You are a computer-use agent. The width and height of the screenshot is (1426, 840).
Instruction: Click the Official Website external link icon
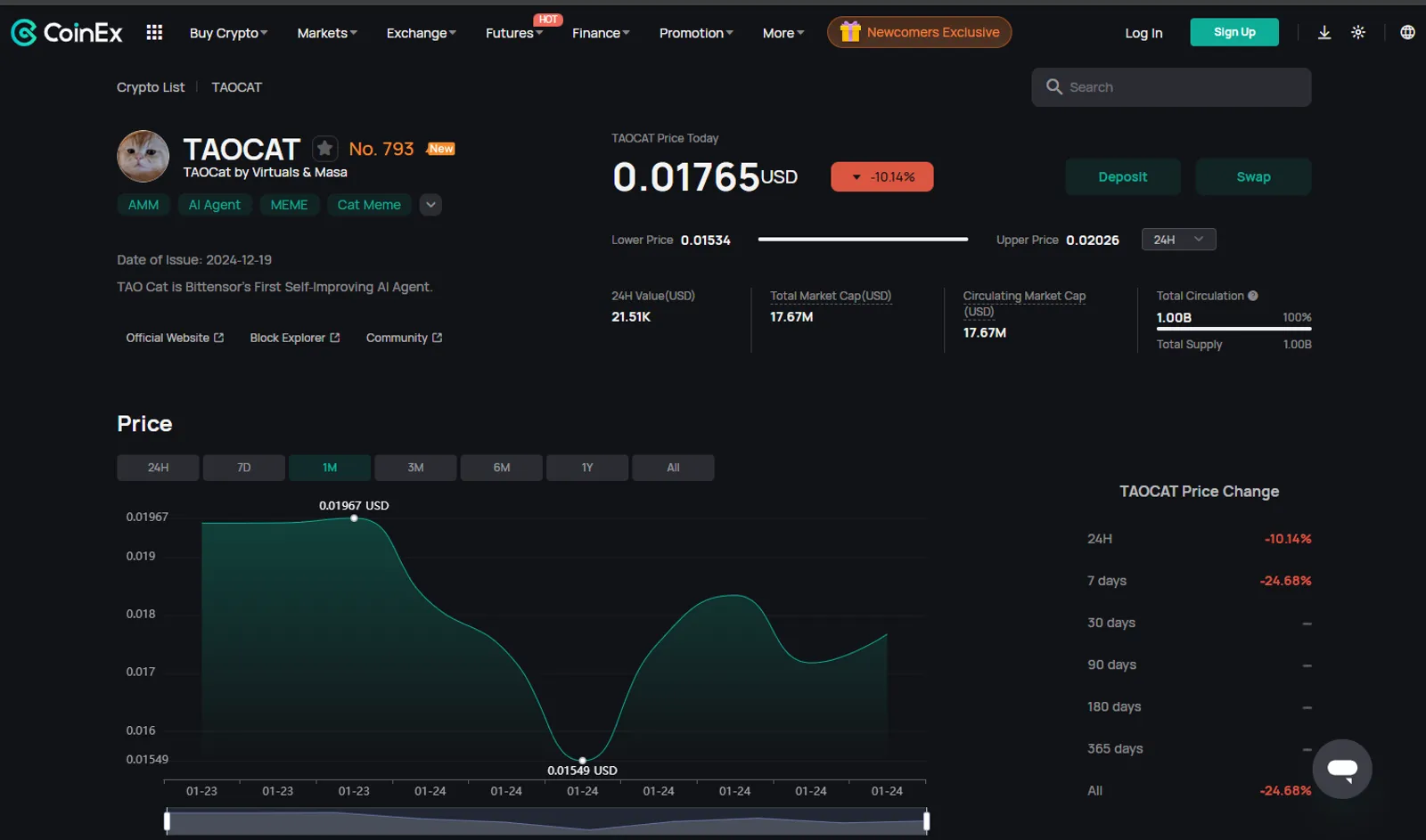pyautogui.click(x=218, y=338)
